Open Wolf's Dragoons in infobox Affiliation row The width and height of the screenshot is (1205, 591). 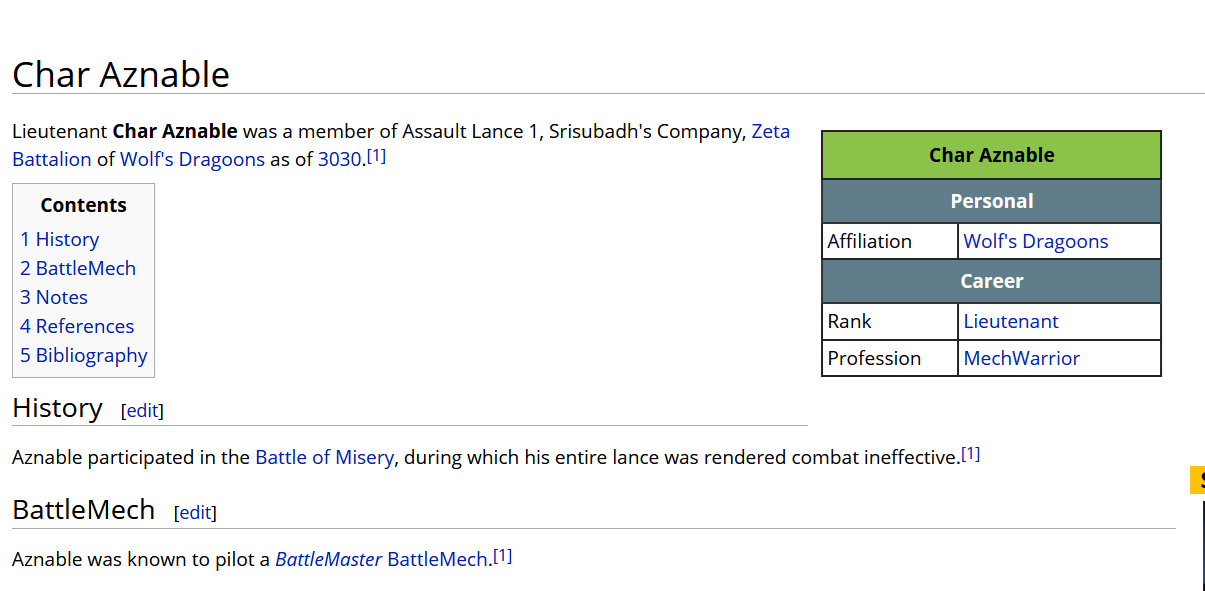(1036, 241)
